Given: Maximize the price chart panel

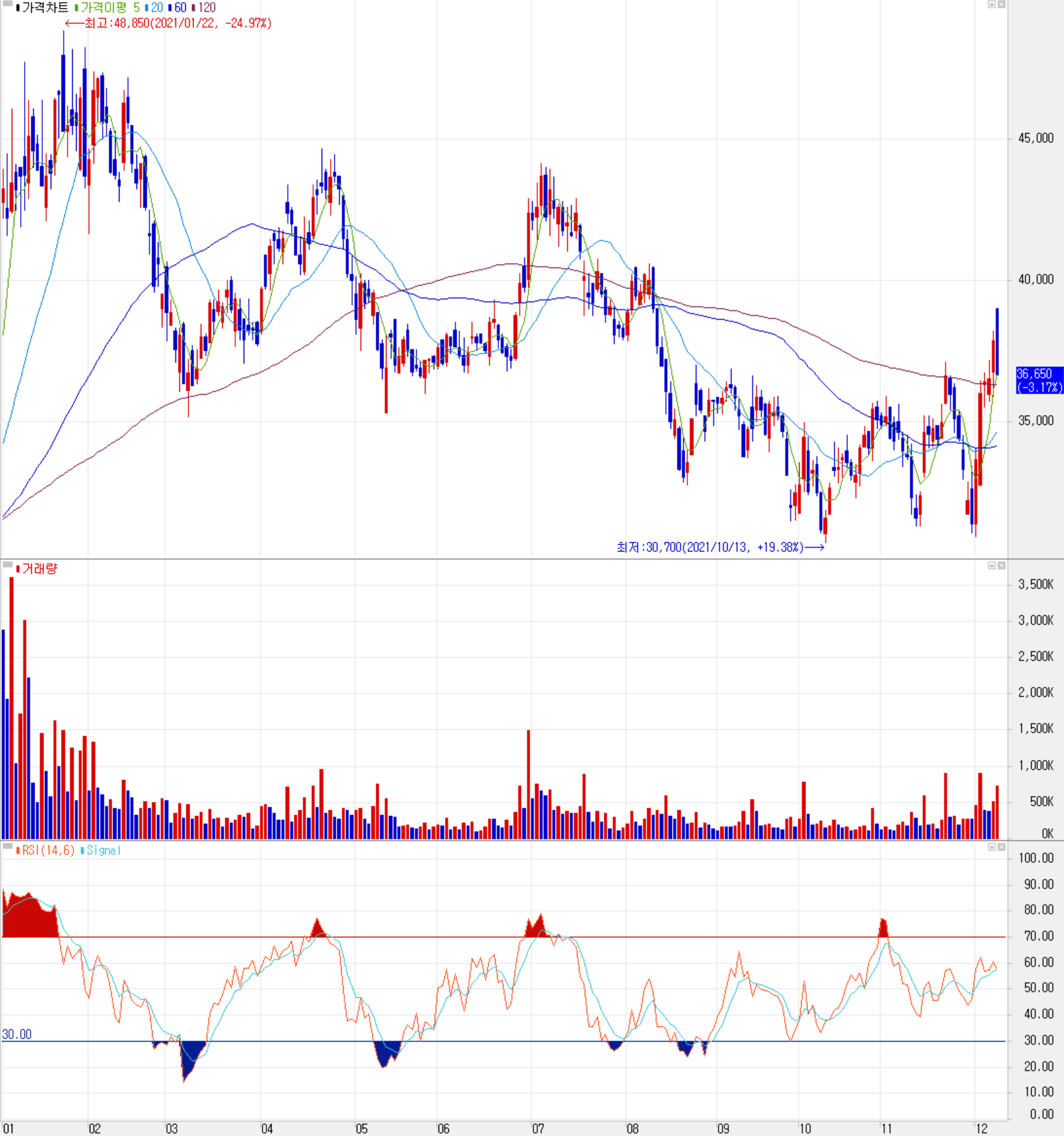Looking at the screenshot, I should click(992, 5).
